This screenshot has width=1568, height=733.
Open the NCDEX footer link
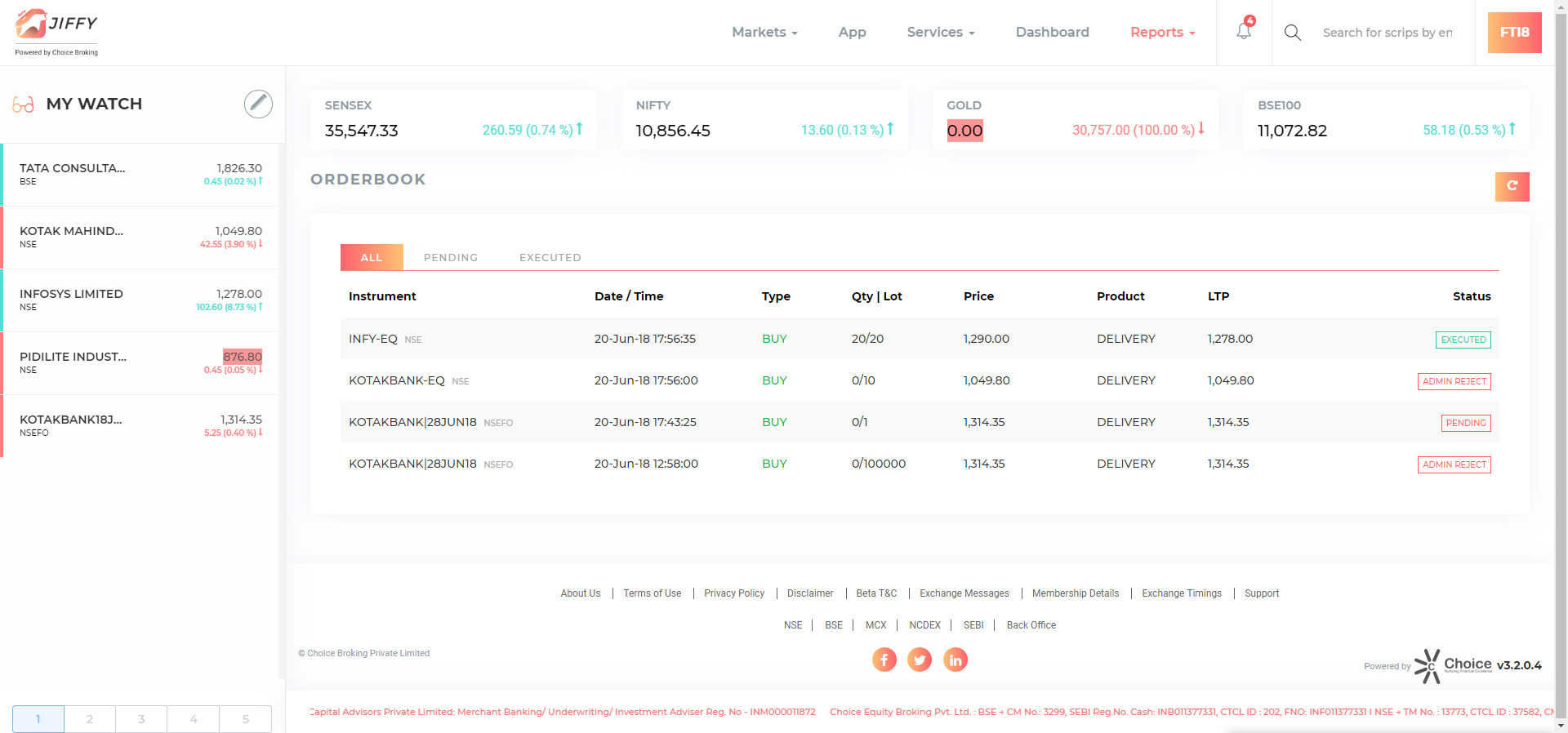(x=924, y=625)
